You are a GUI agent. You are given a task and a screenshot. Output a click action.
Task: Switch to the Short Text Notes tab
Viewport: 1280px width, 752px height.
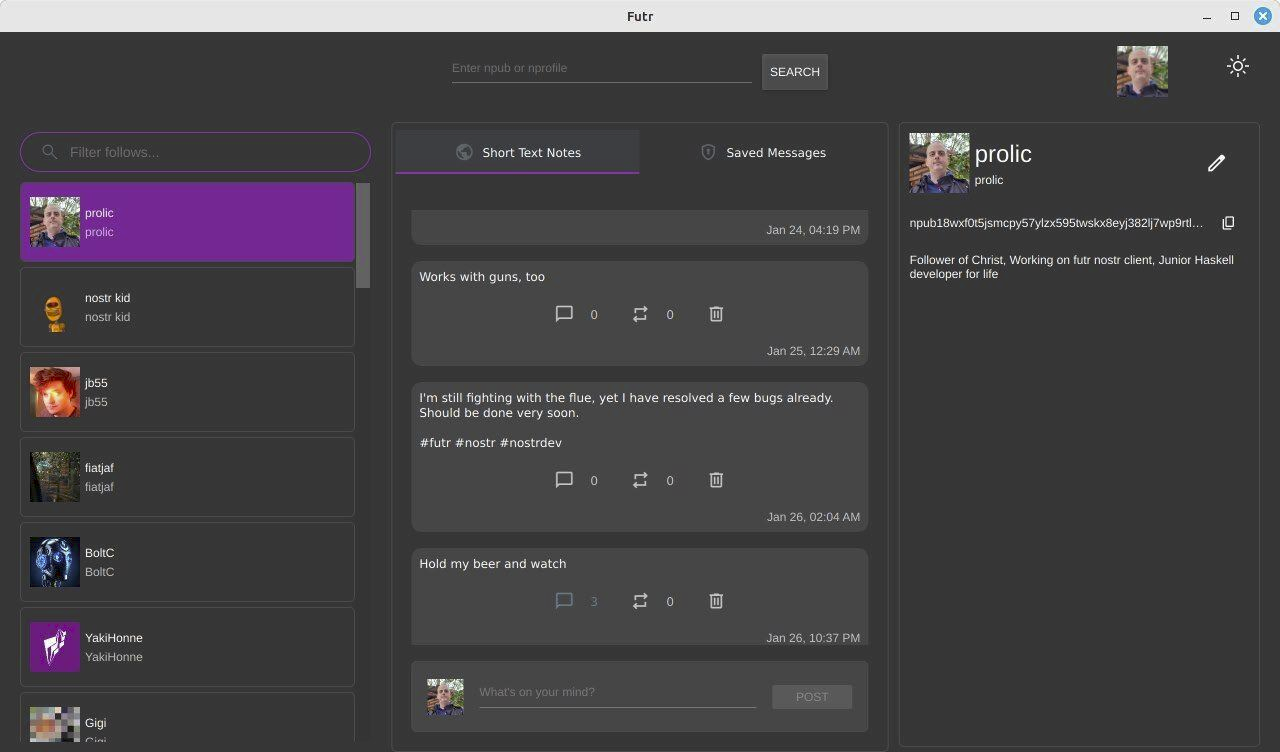click(x=517, y=152)
